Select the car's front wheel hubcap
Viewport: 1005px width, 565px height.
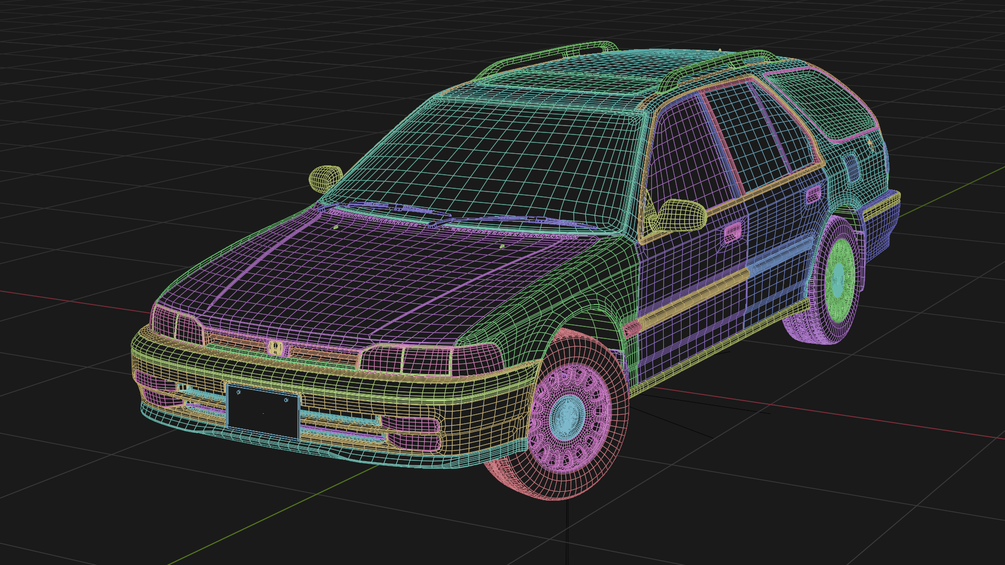click(567, 417)
